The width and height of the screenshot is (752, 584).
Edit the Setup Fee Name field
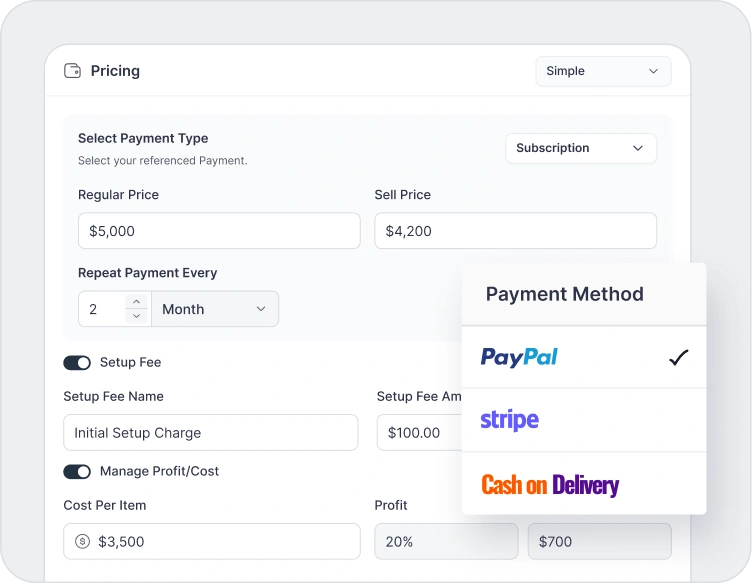click(210, 433)
